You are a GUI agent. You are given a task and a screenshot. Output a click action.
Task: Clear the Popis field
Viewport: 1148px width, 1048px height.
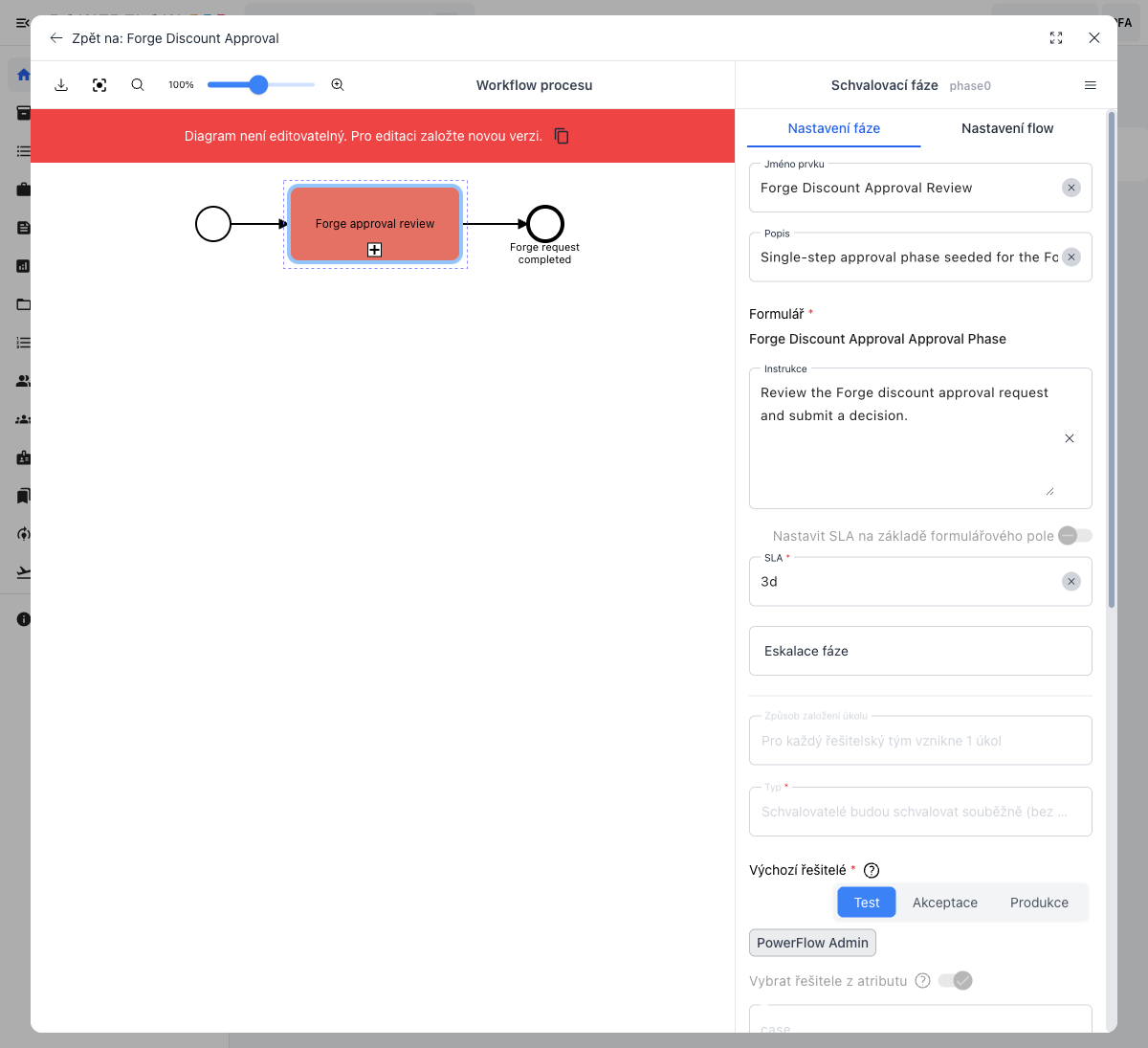[1071, 256]
